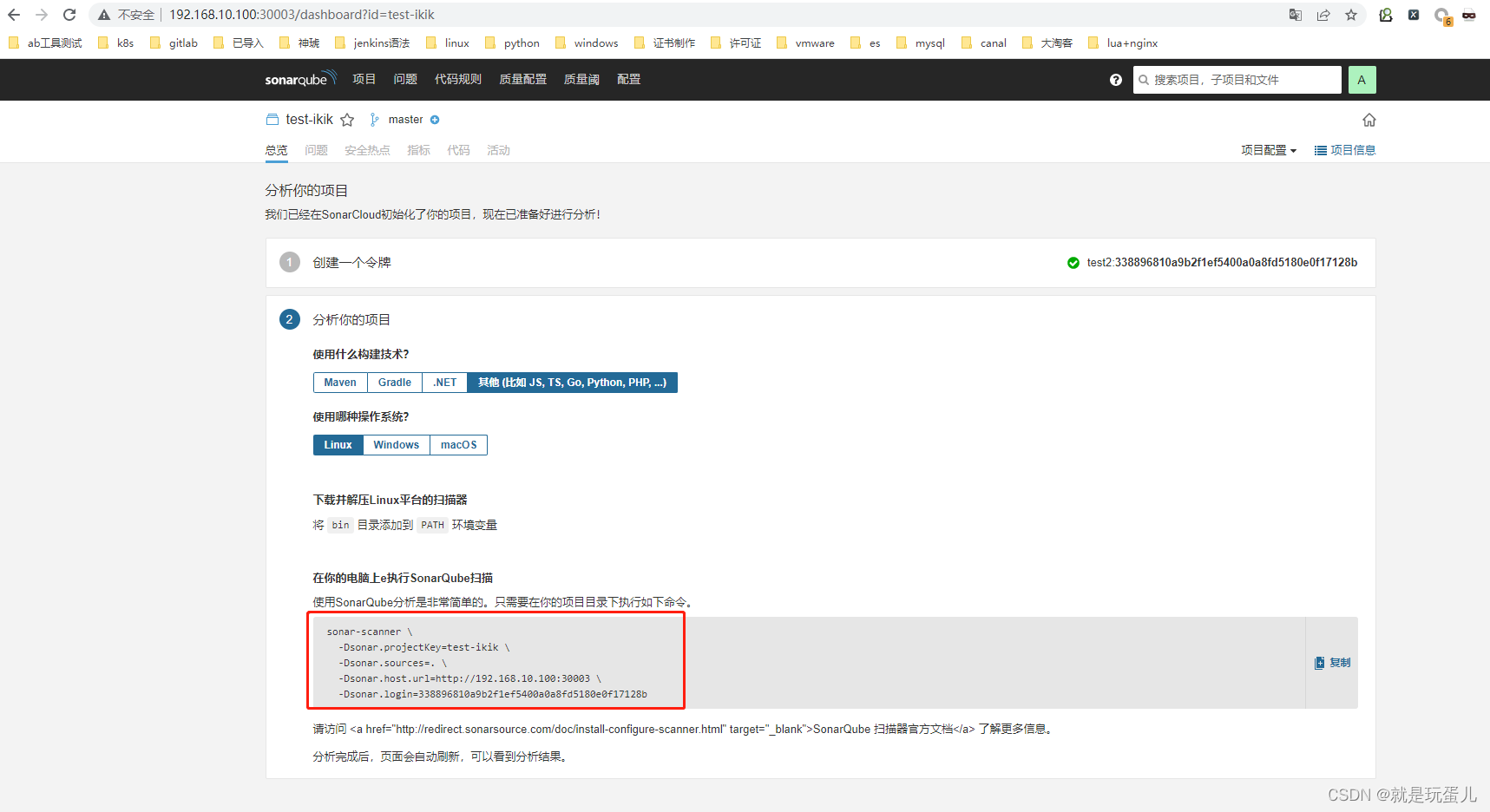Open 质量阈 in top navigation
This screenshot has height=812, width=1490.
(x=581, y=79)
